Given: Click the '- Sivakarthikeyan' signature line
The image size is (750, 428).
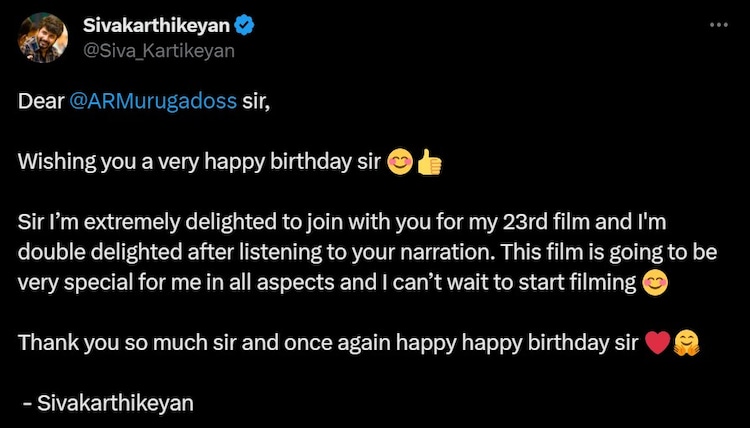Looking at the screenshot, I should pos(108,403).
